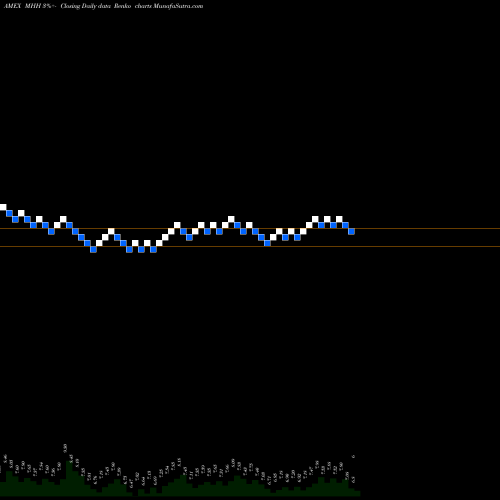
Task: Select the last blue Renko brick
Action: [x=351, y=231]
